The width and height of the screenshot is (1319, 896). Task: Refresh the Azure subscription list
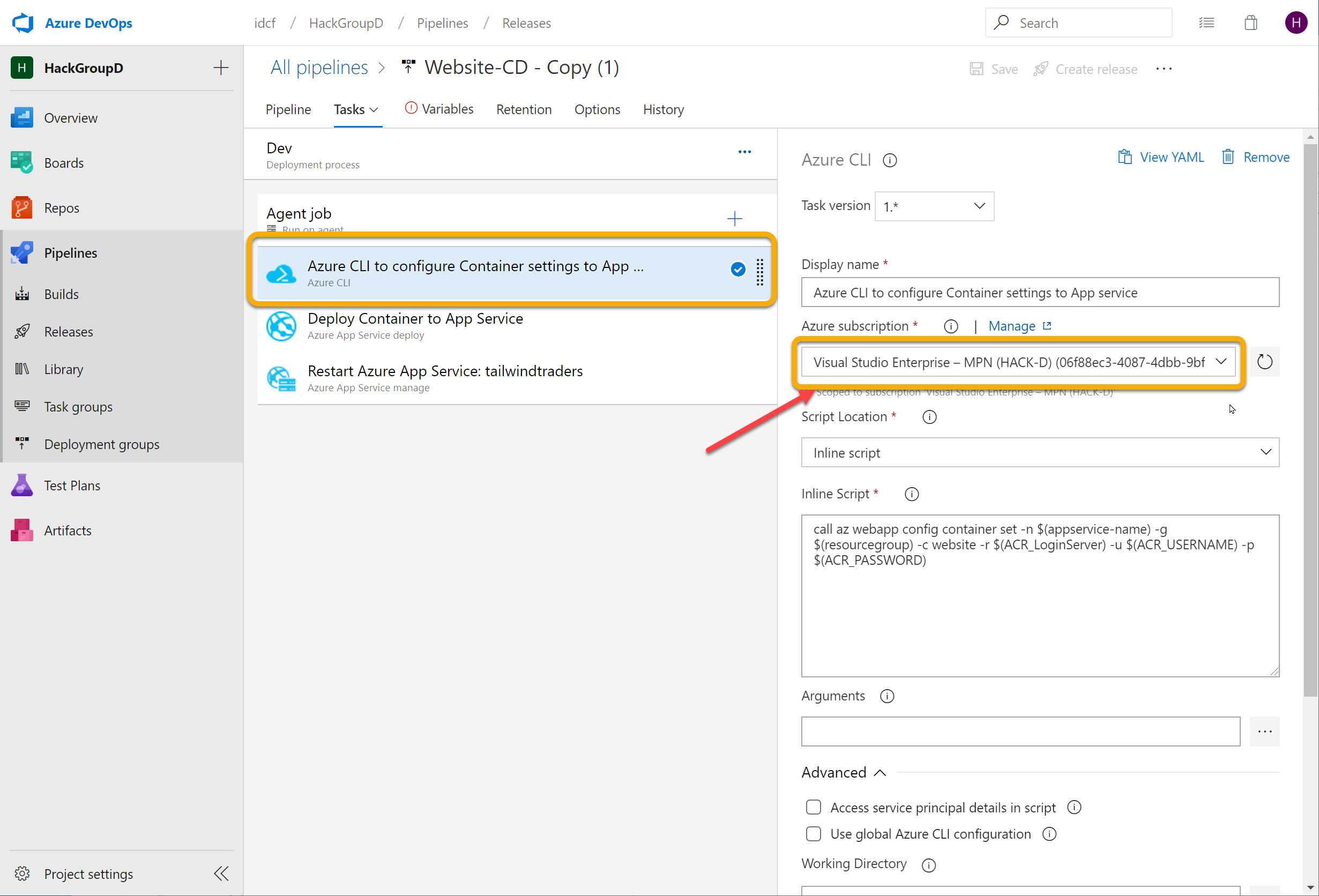click(x=1264, y=362)
